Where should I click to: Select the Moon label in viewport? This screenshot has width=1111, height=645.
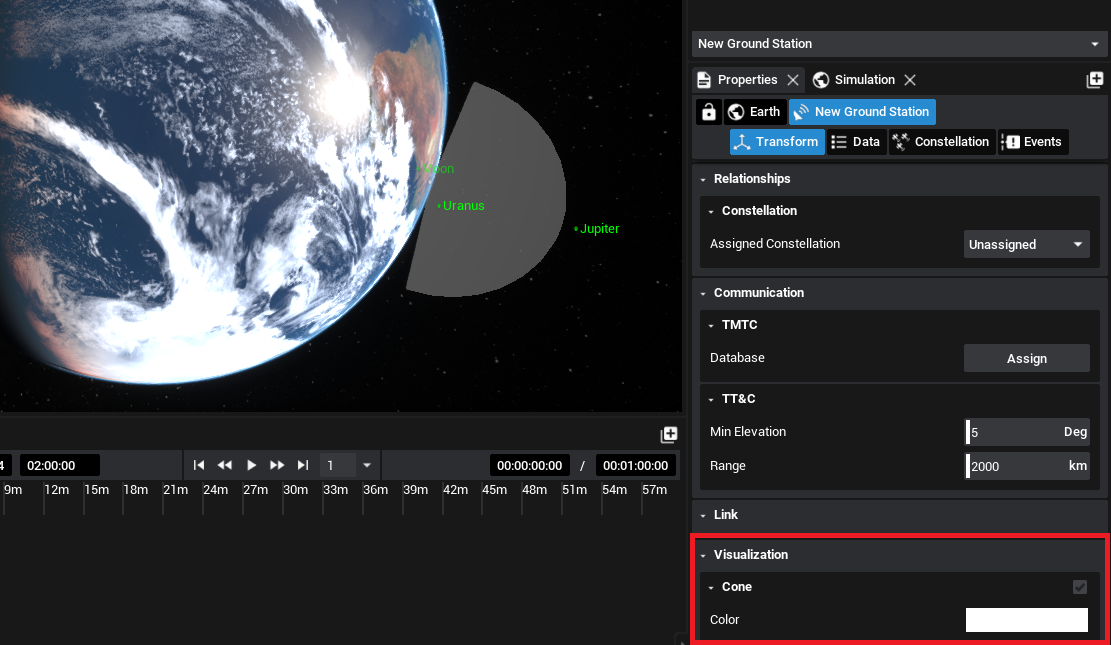click(x=437, y=169)
